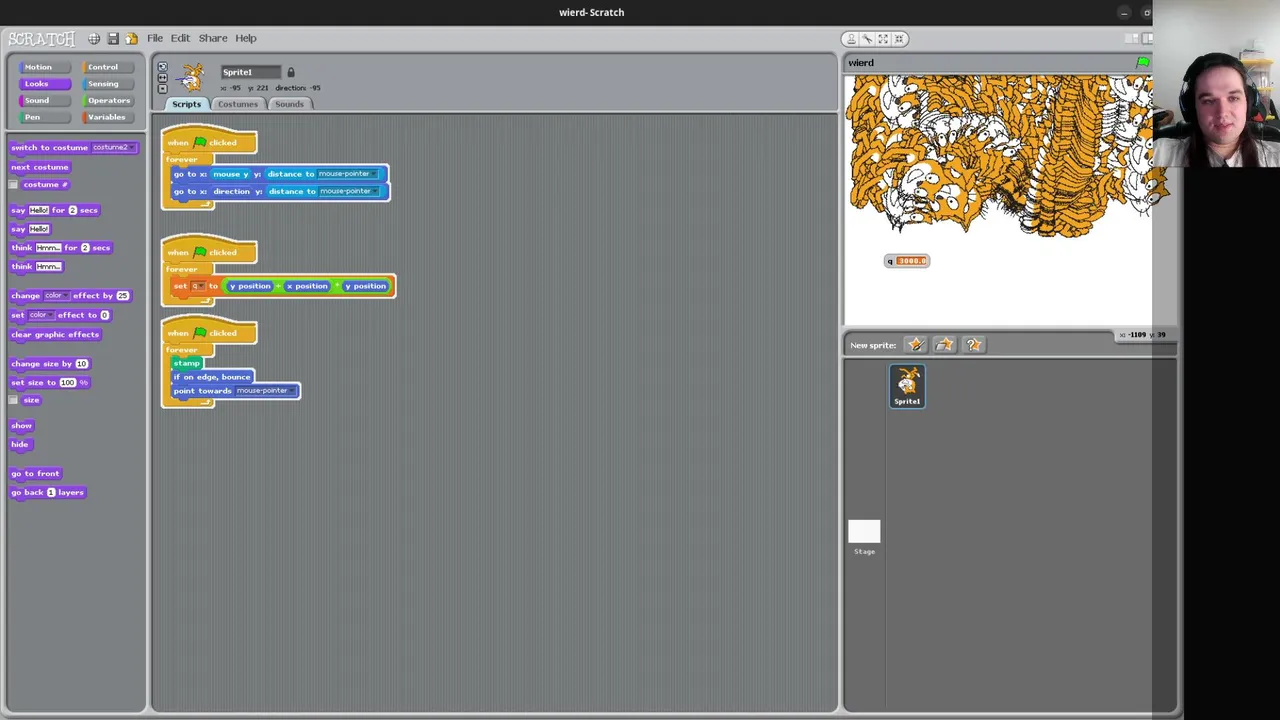Open color dropdown in change effect block
The image size is (1280, 720).
pos(56,296)
